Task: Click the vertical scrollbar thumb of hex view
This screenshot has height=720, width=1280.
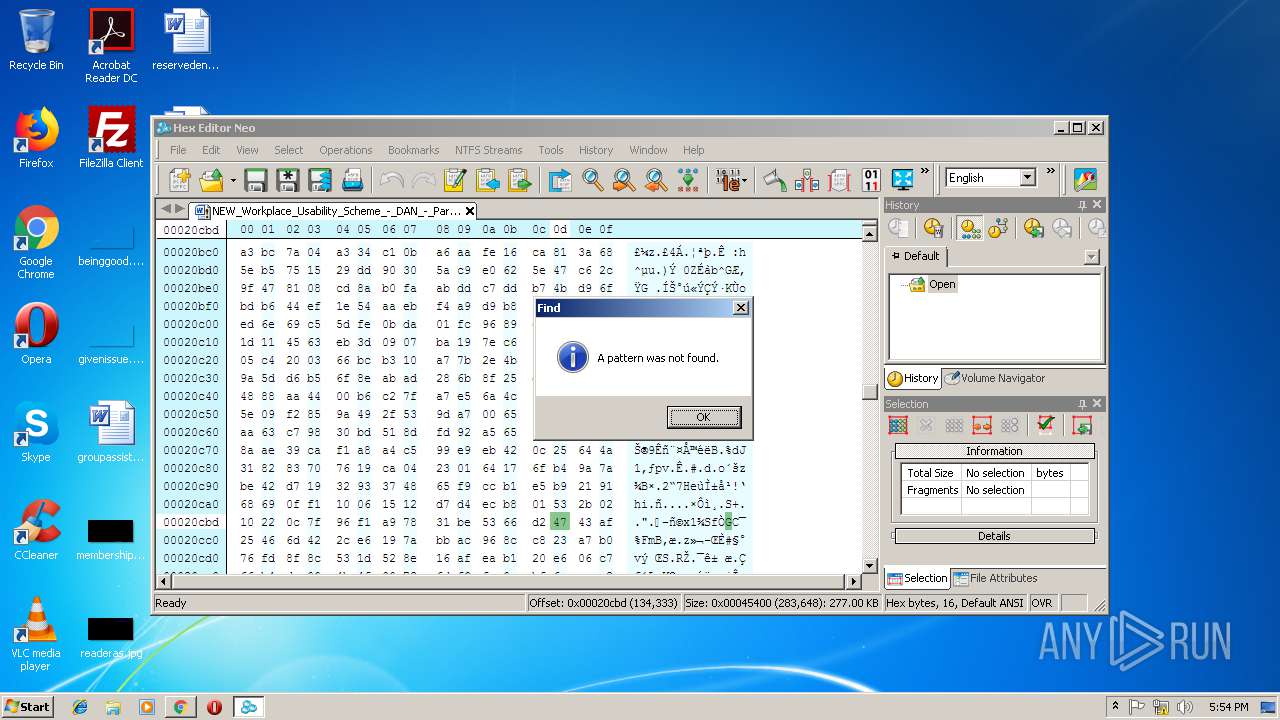Action: [870, 391]
